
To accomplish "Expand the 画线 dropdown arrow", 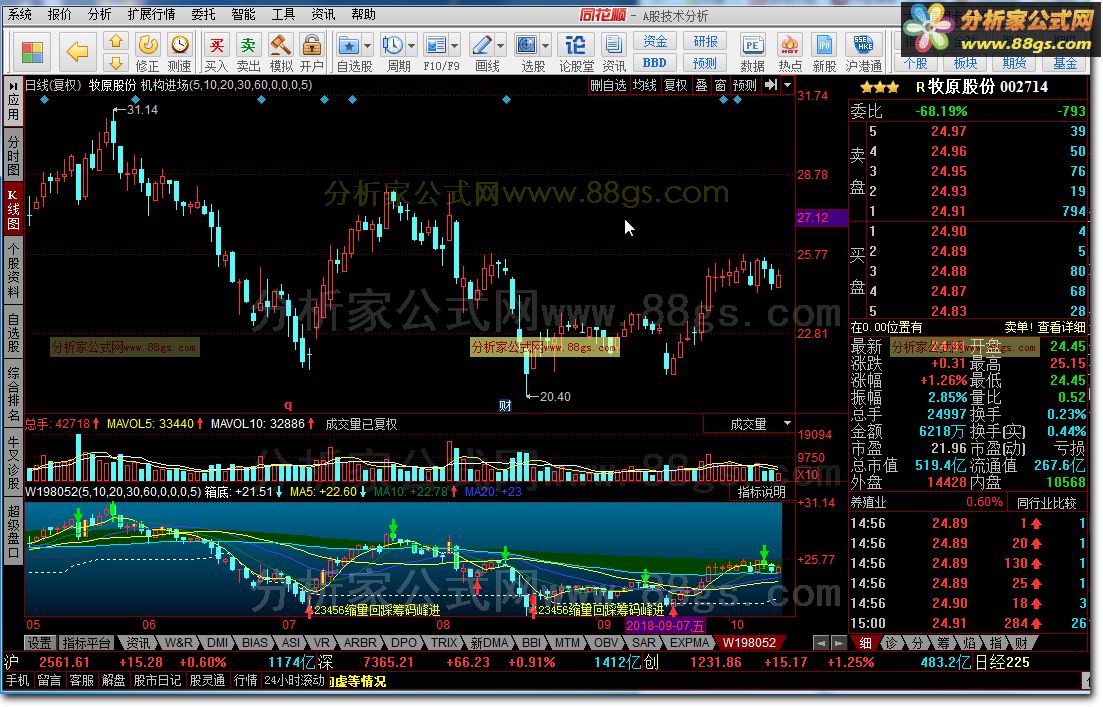I will (501, 46).
